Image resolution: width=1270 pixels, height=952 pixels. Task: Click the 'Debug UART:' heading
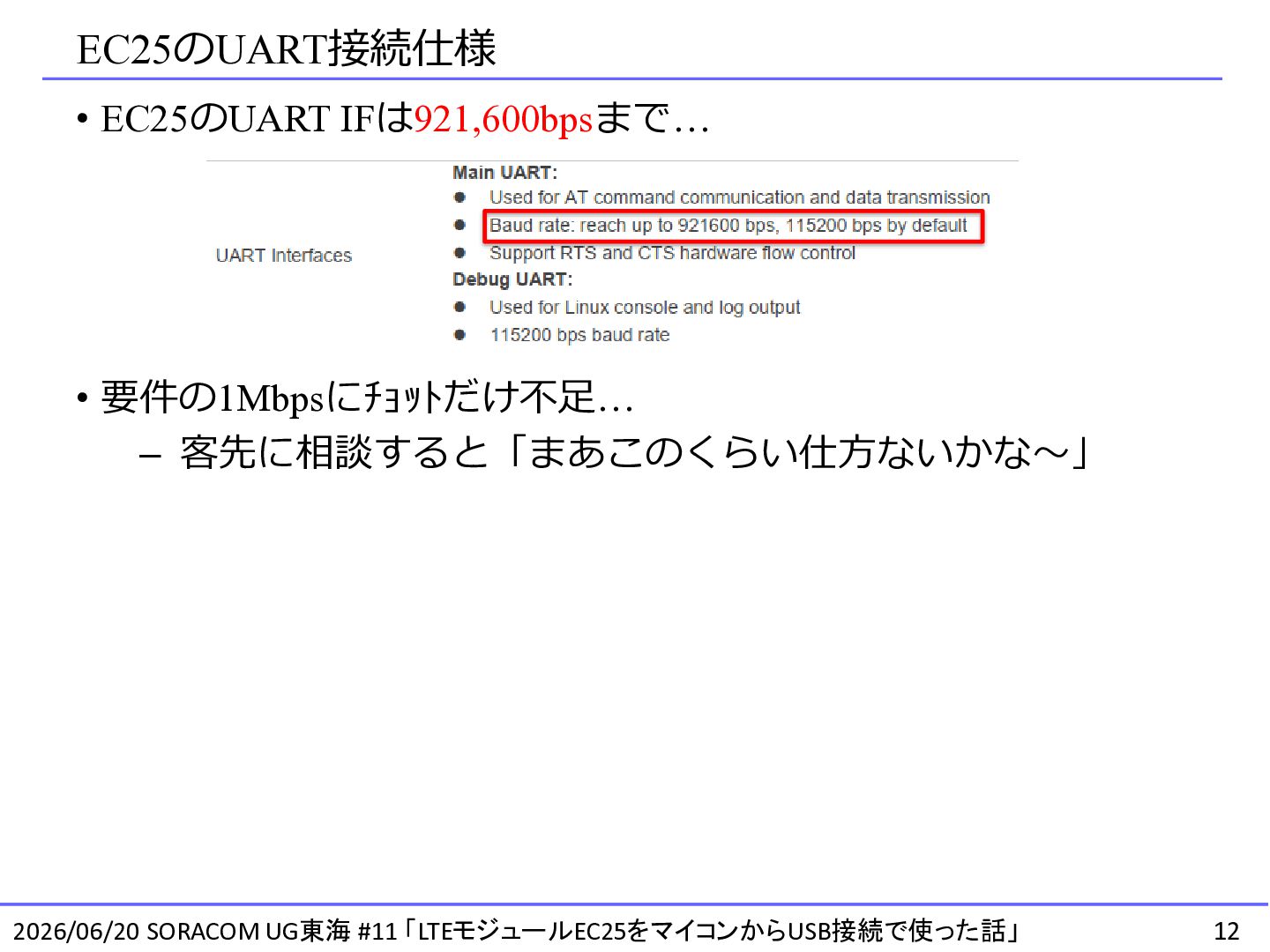tap(512, 279)
